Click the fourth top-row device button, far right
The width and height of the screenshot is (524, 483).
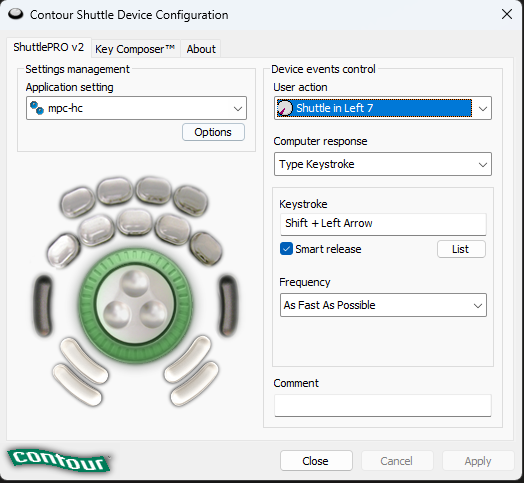click(x=190, y=201)
